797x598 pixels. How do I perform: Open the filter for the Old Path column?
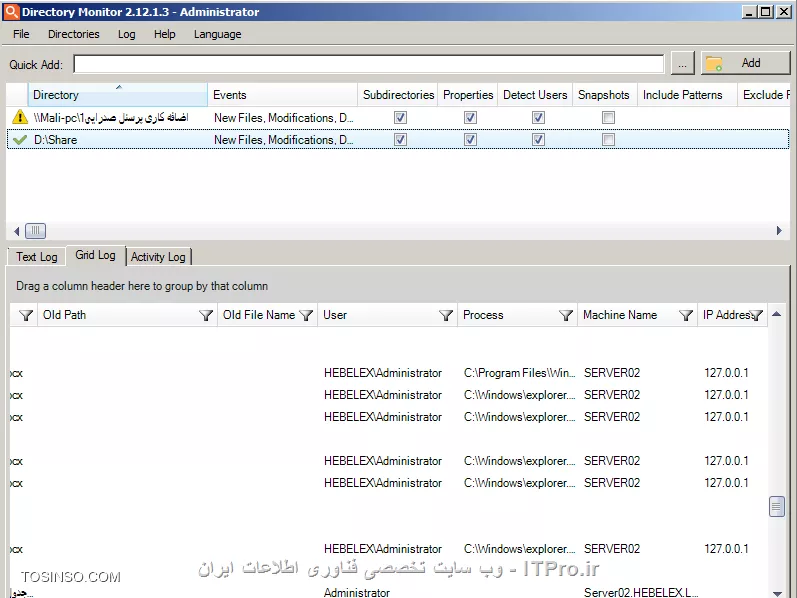pos(206,315)
